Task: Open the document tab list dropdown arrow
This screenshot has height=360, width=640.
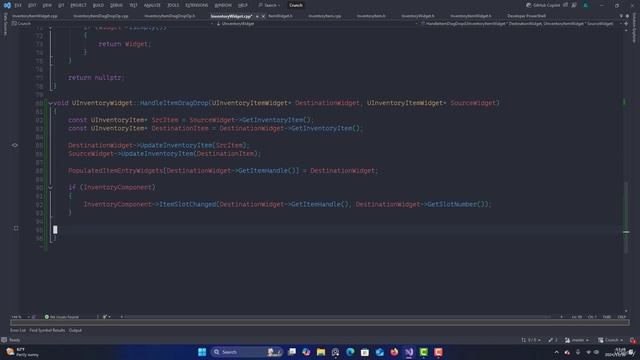Action: pyautogui.click(x=621, y=16)
